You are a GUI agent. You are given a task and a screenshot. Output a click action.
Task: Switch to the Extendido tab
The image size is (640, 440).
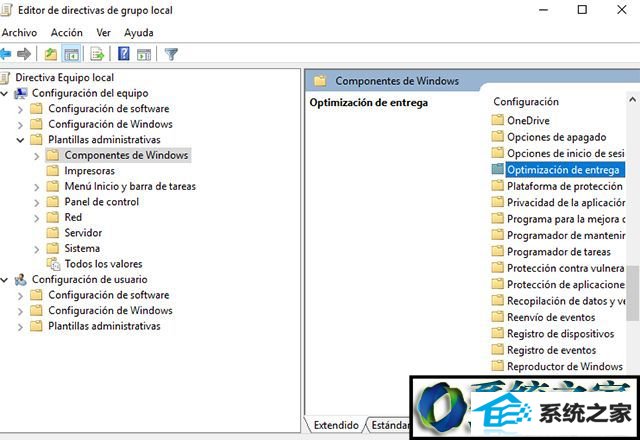pyautogui.click(x=334, y=425)
